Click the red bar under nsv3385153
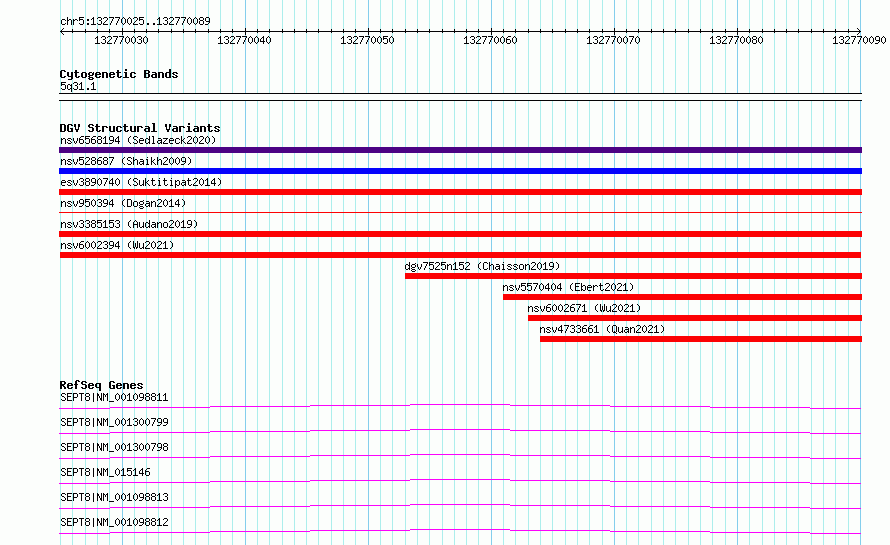The image size is (890, 545). click(x=460, y=234)
